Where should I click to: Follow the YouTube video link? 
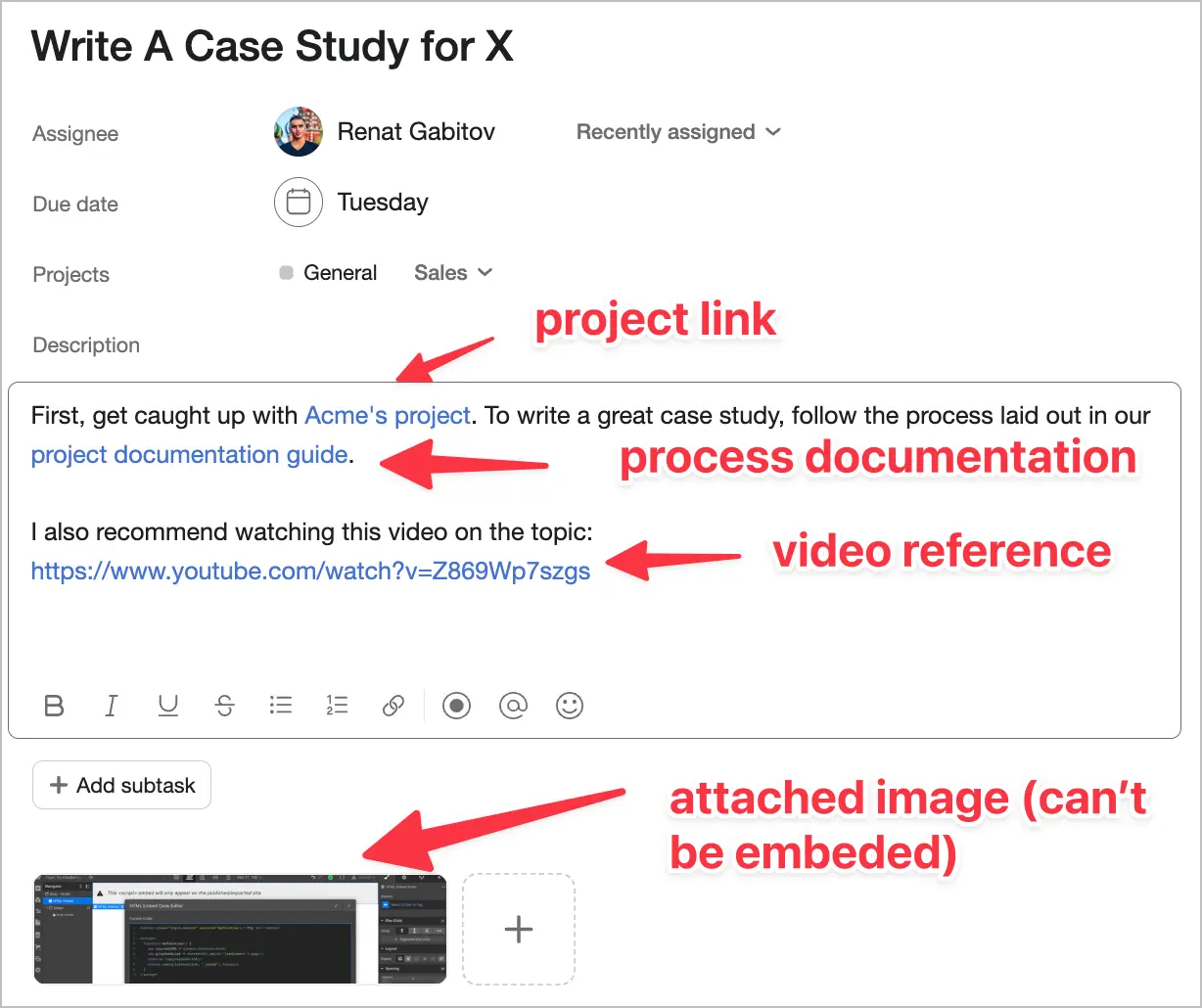tap(310, 571)
